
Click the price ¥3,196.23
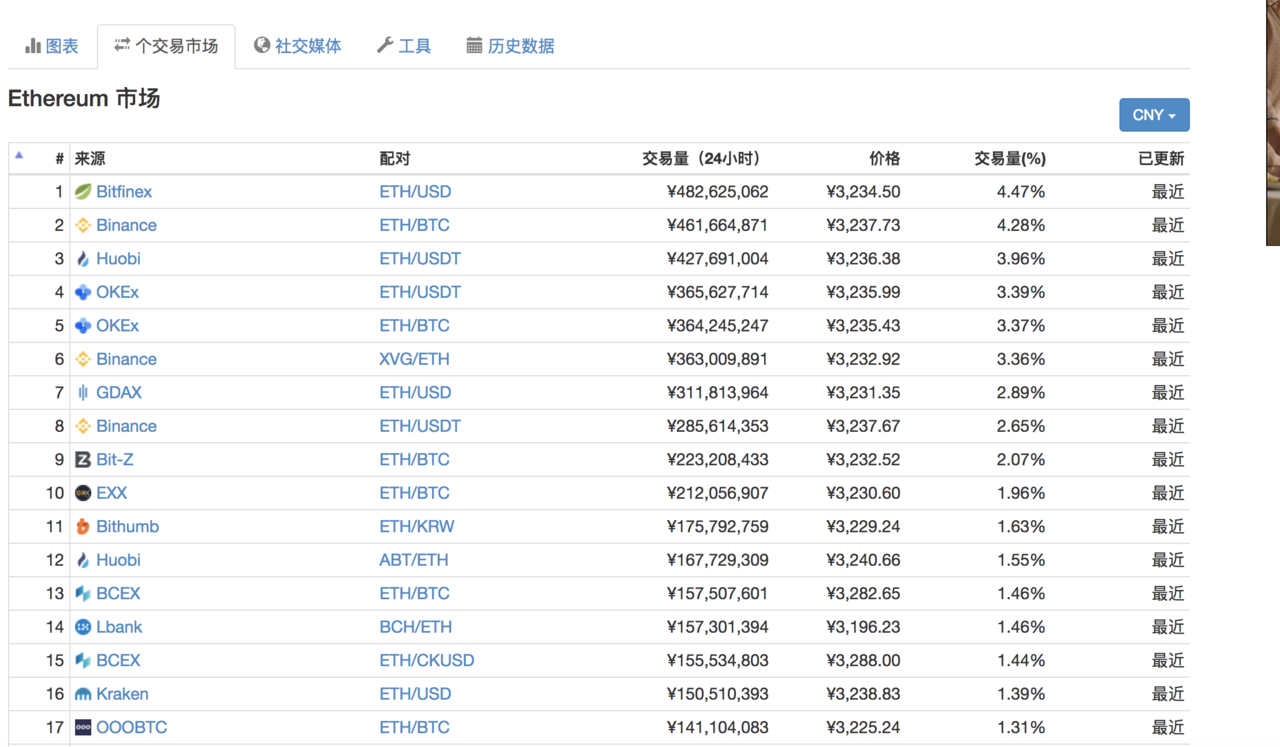click(x=863, y=627)
